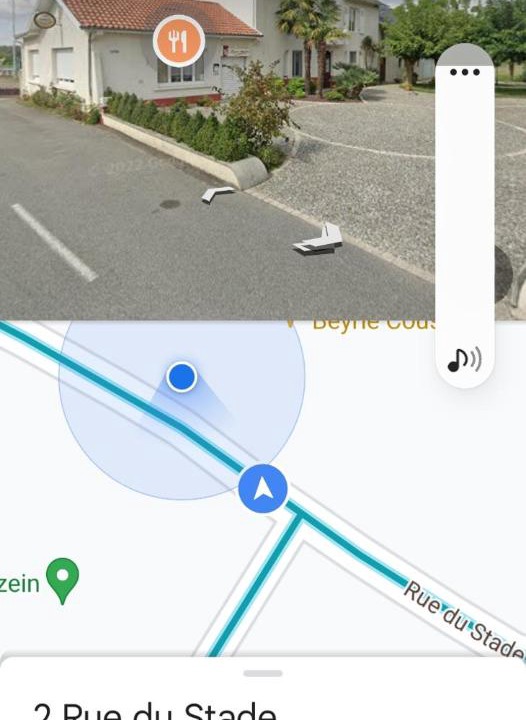Expand the bottom sheet drag handle

(x=263, y=674)
